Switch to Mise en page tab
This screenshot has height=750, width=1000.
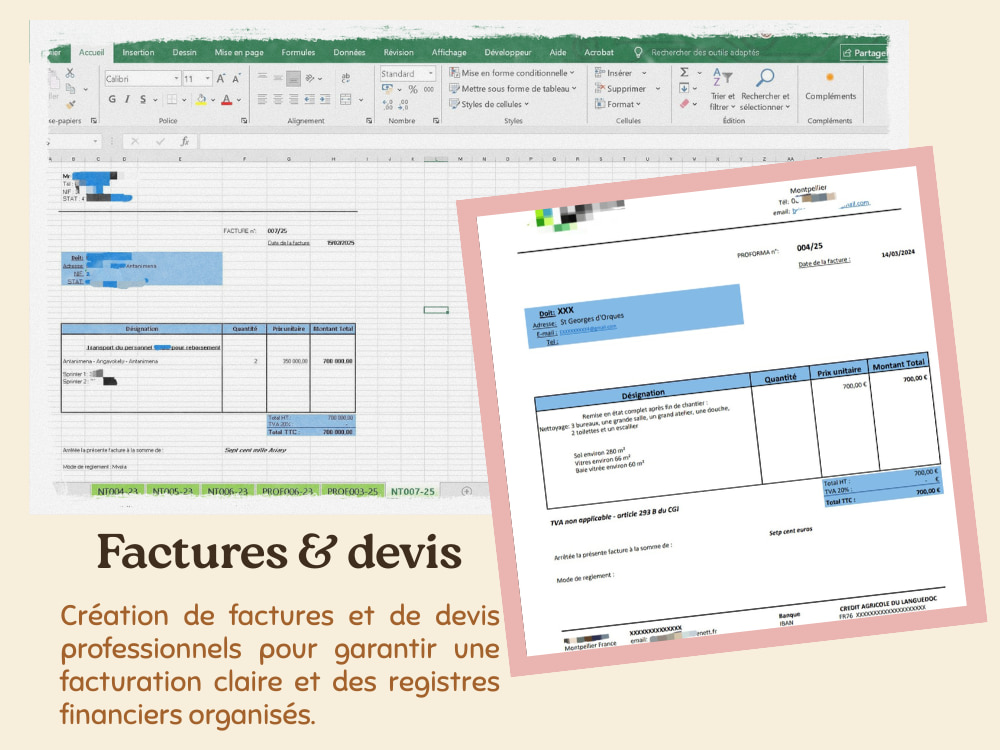(x=239, y=52)
